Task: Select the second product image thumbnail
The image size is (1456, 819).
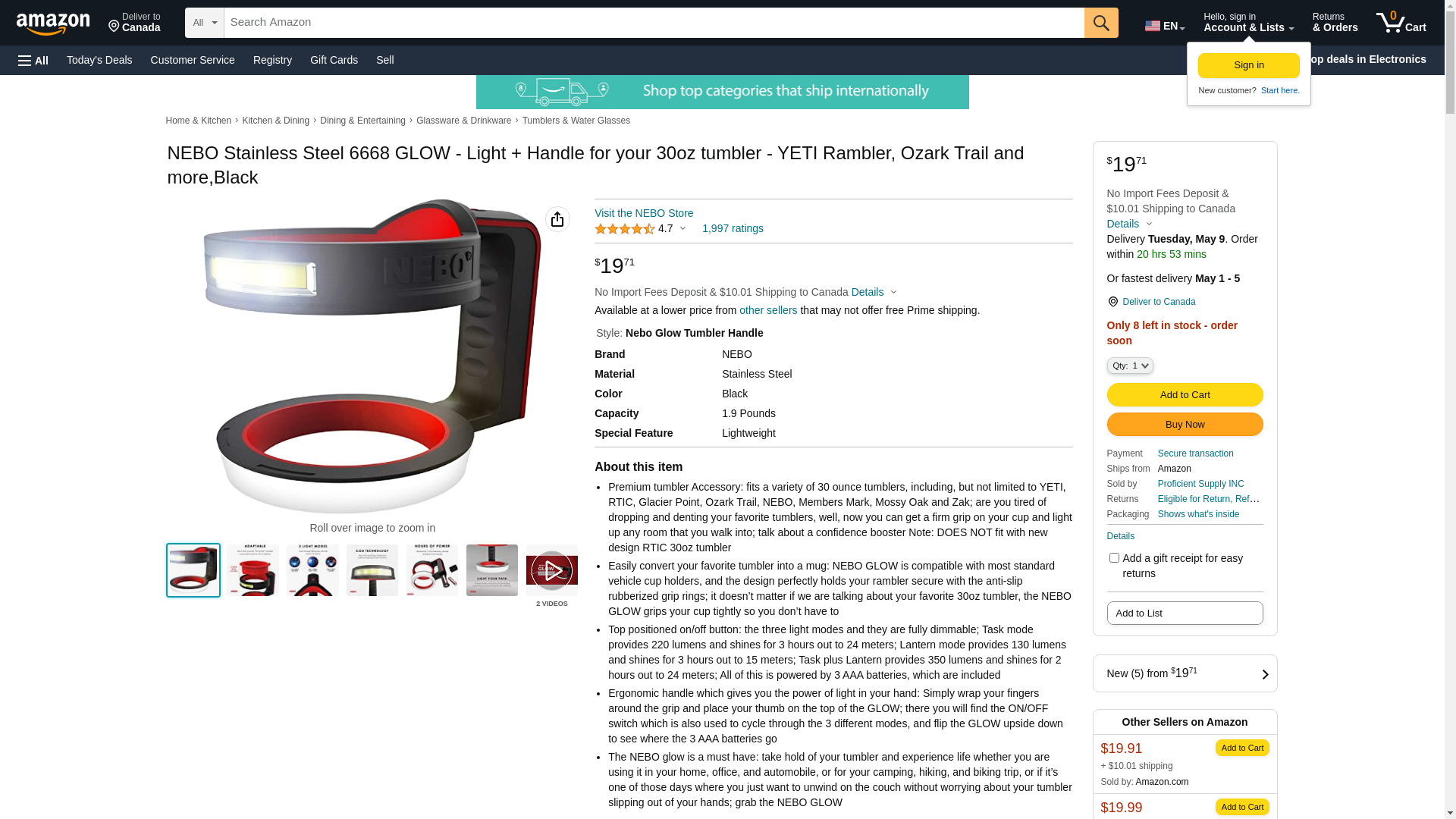Action: coord(253,570)
